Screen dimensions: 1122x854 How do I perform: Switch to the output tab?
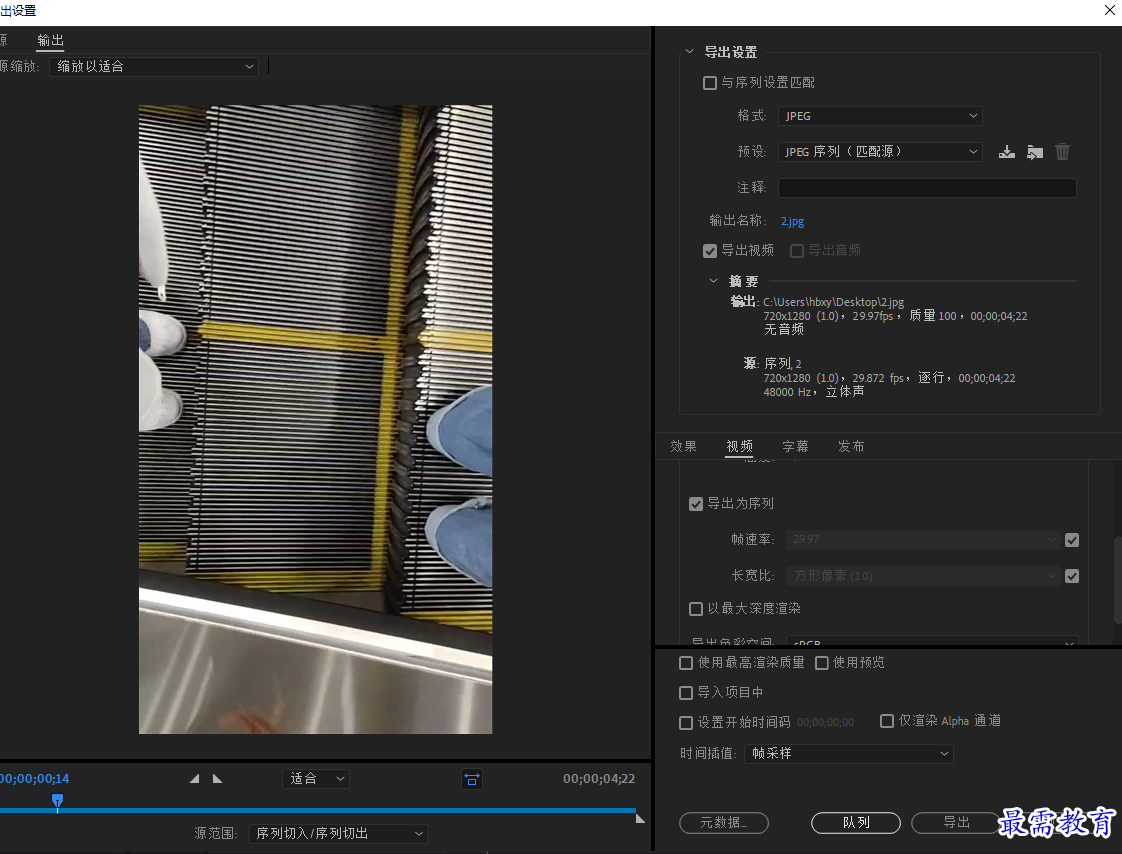[50, 41]
